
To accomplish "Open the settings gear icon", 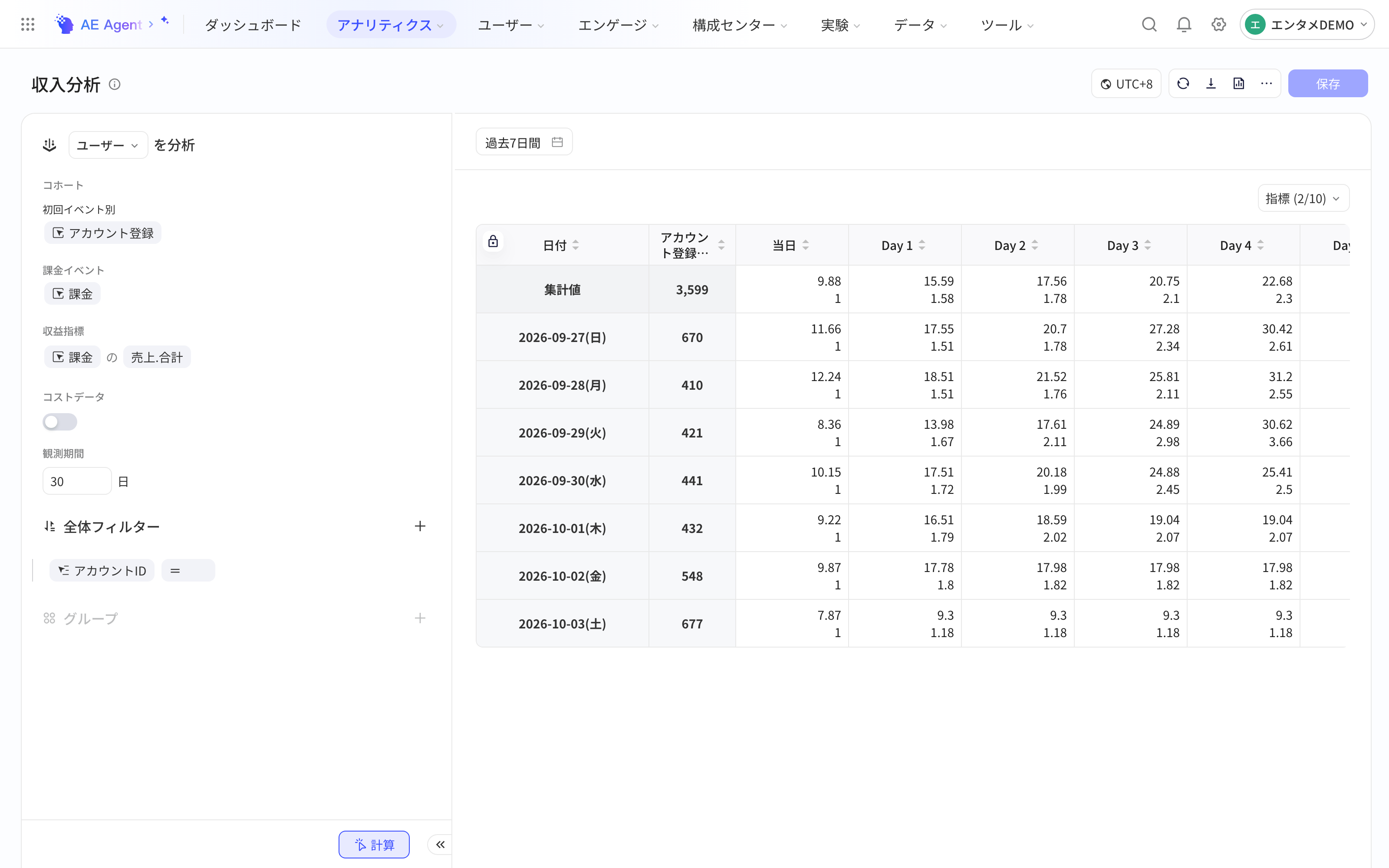I will (x=1218, y=25).
